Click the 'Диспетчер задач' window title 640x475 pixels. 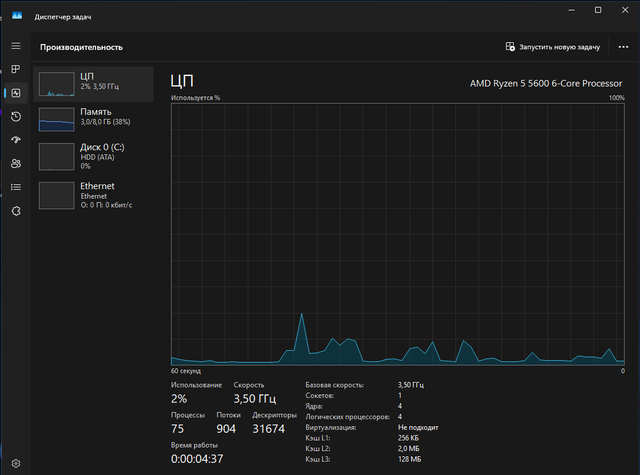63,17
